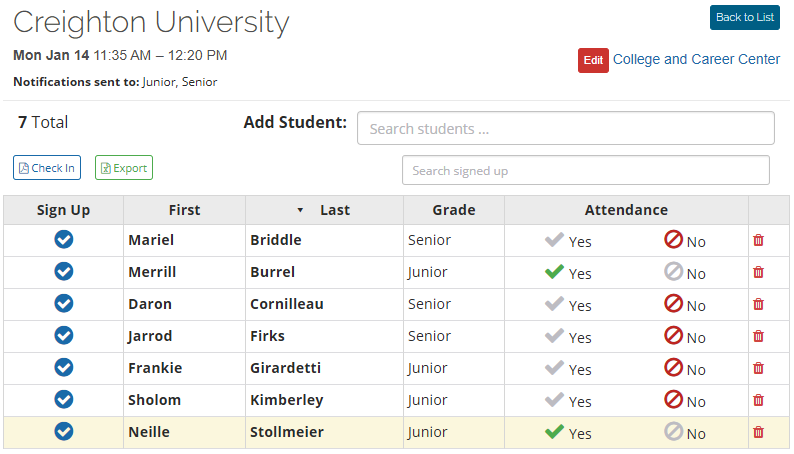794x454 pixels.
Task: Open College and Career Center link
Action: click(x=696, y=59)
